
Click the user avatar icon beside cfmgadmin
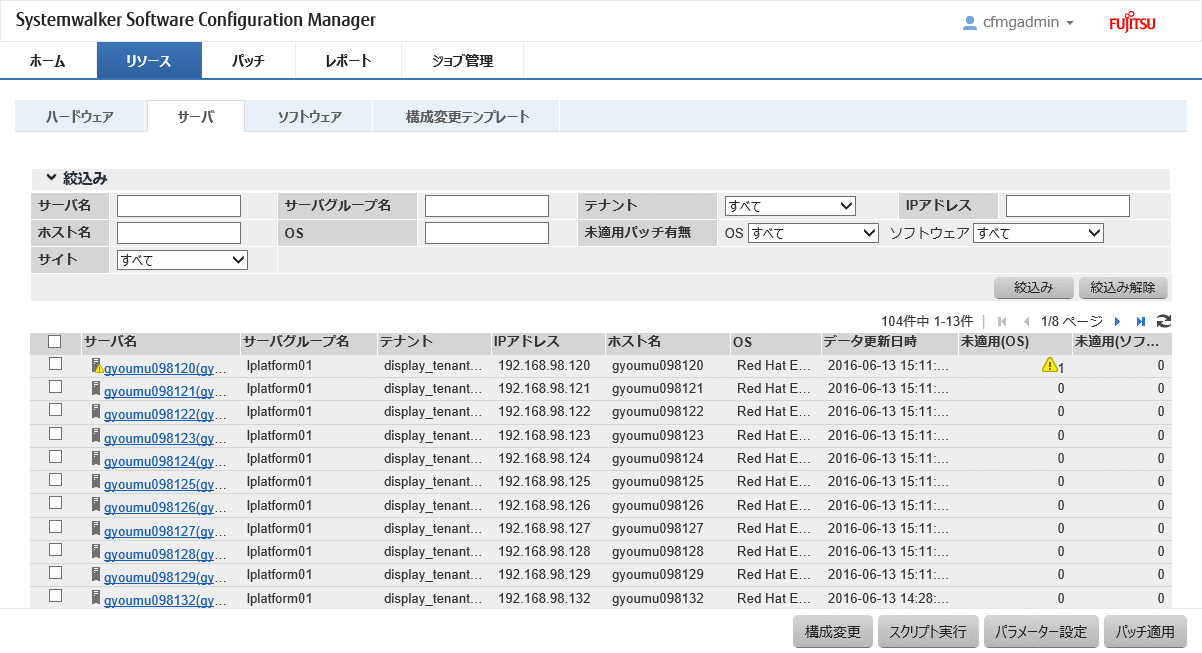969,22
